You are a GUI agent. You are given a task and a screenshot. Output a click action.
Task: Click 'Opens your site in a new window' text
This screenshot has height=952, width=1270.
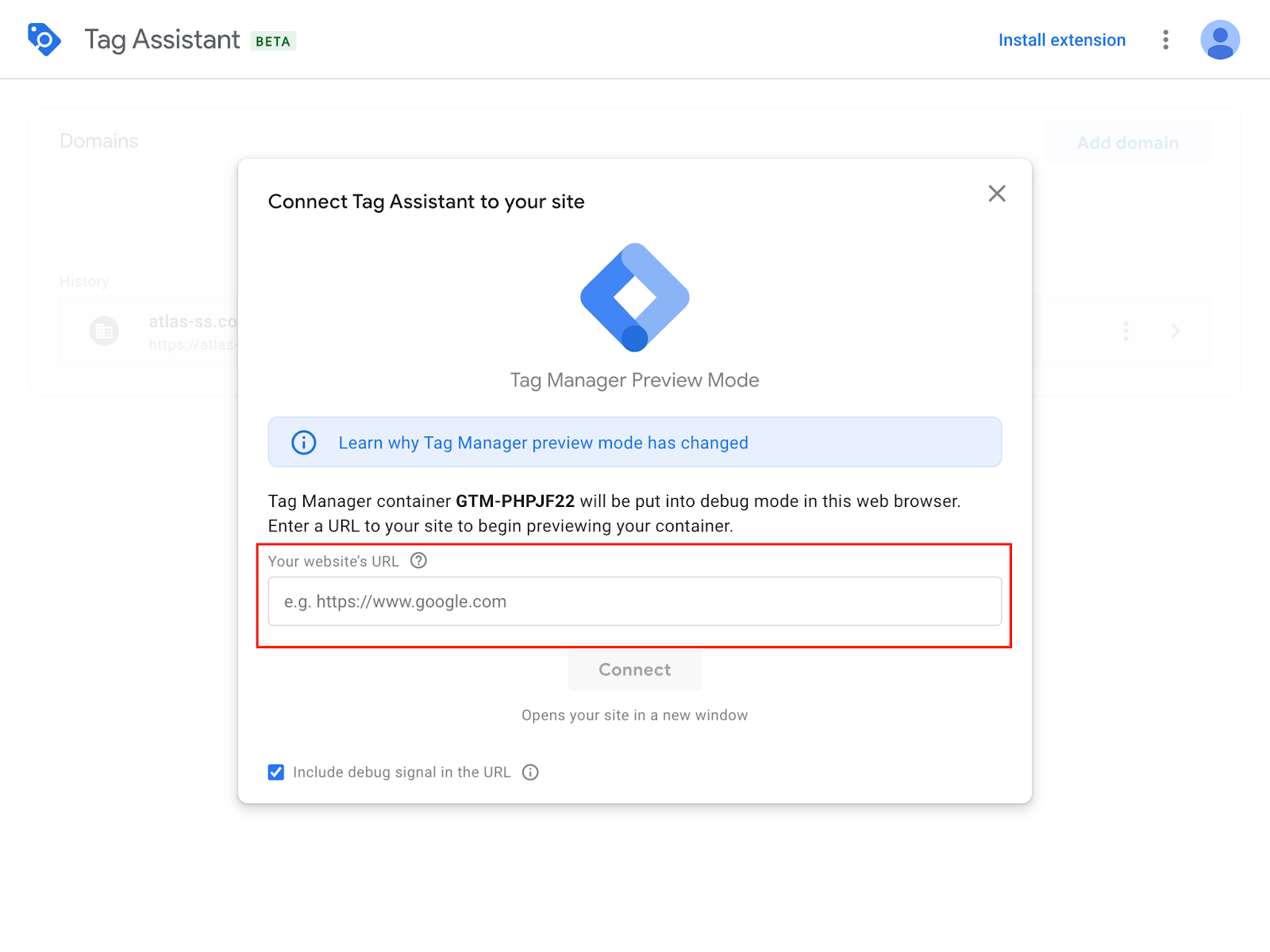tap(635, 716)
